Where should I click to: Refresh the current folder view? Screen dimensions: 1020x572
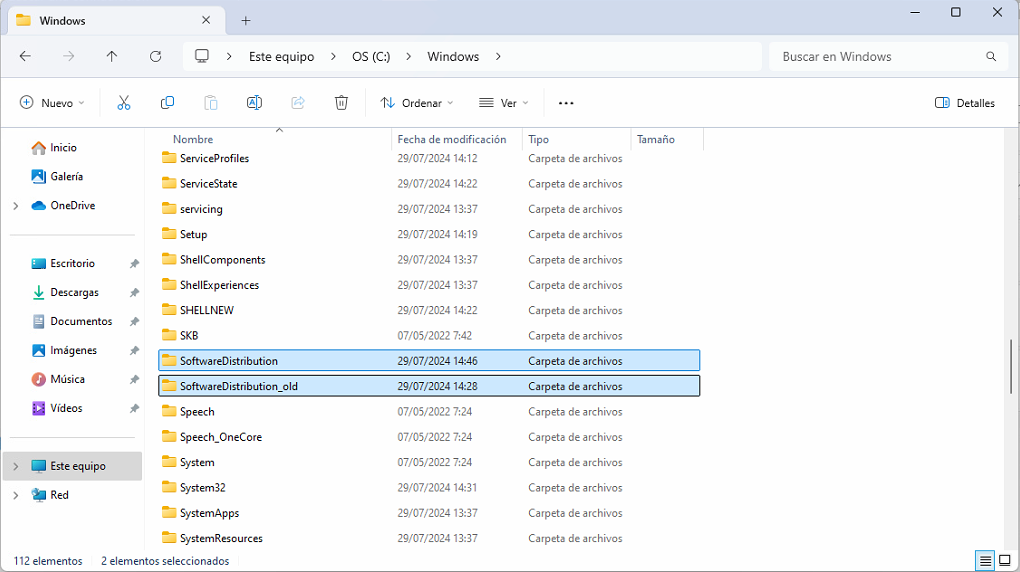click(155, 57)
